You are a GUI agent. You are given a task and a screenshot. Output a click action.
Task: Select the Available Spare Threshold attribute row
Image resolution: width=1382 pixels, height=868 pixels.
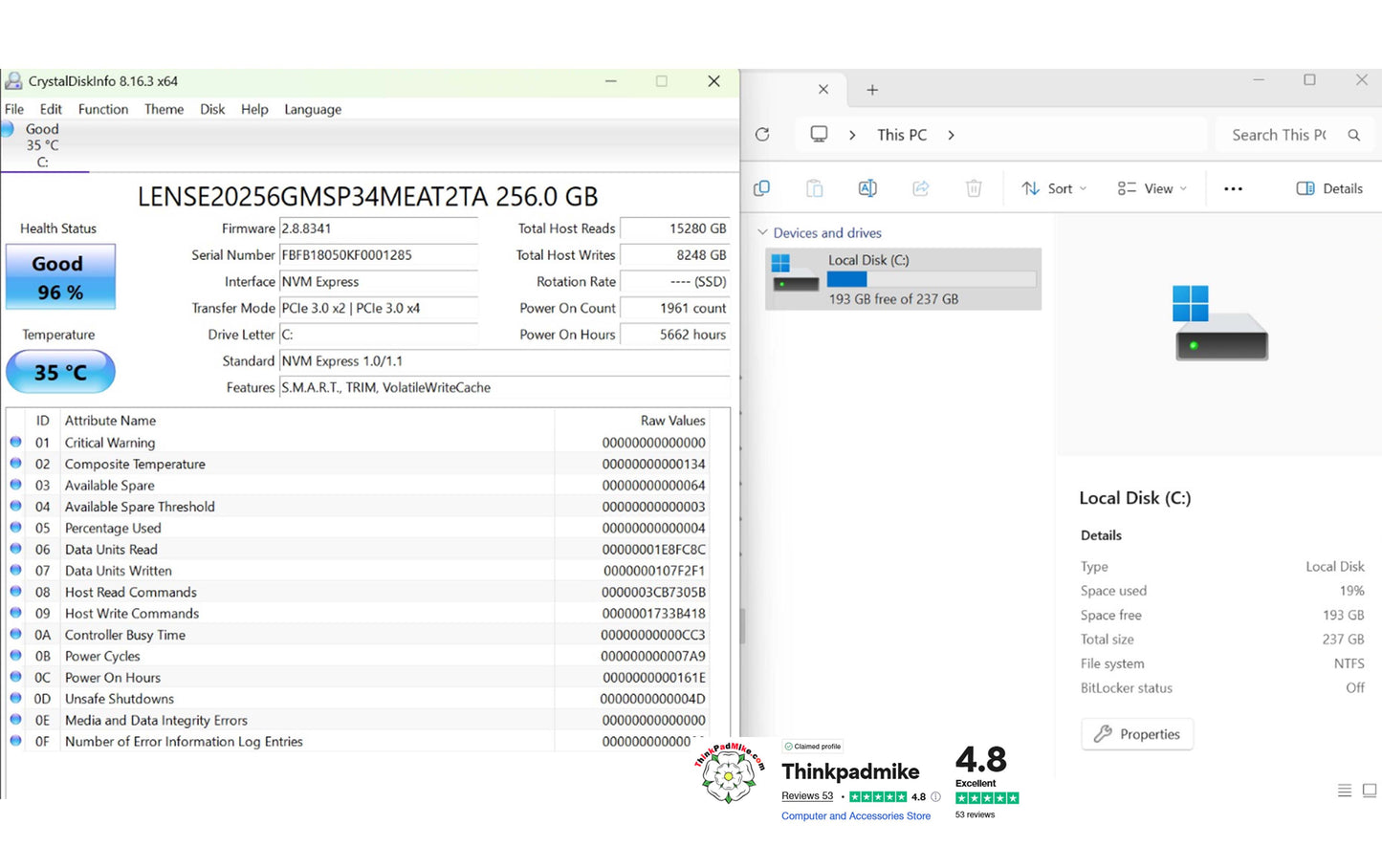pos(359,507)
